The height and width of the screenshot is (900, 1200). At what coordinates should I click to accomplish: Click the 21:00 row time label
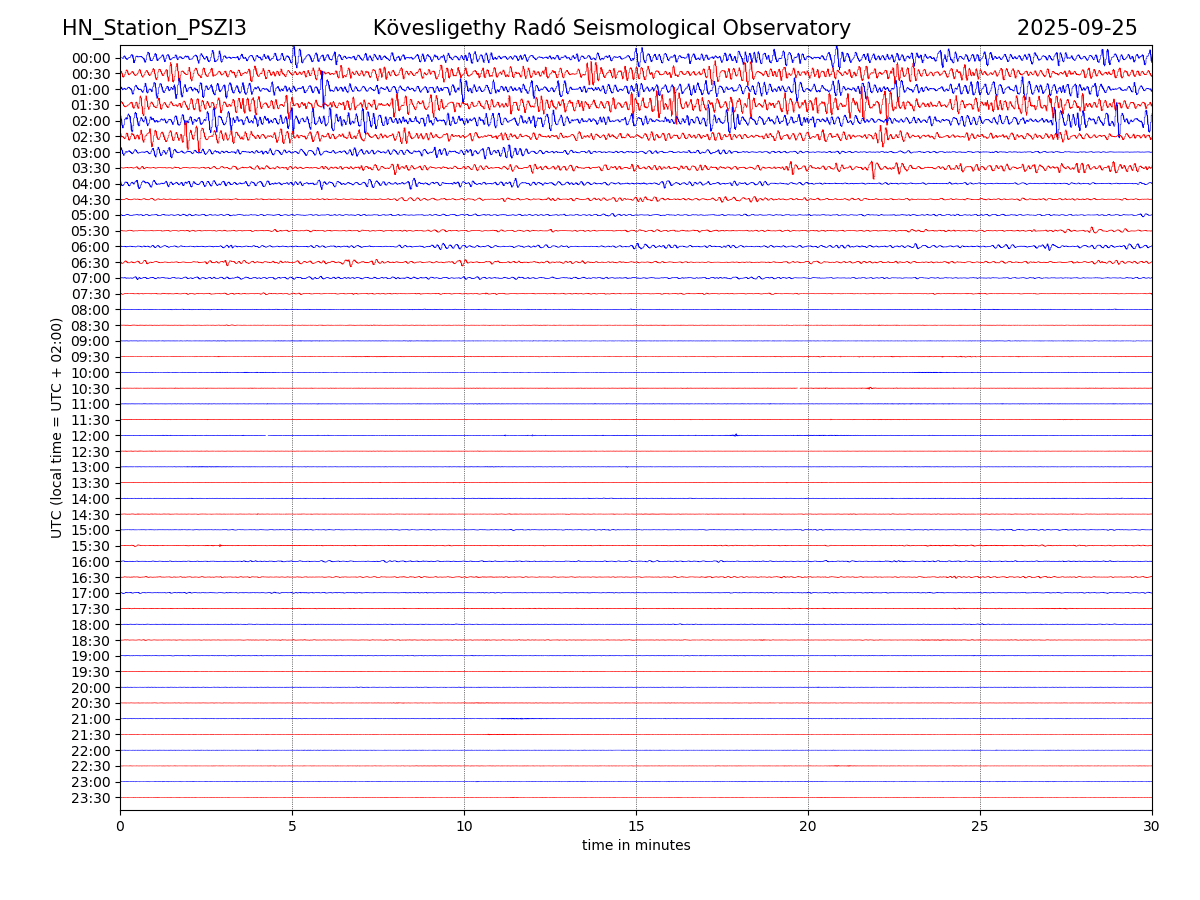[x=90, y=719]
